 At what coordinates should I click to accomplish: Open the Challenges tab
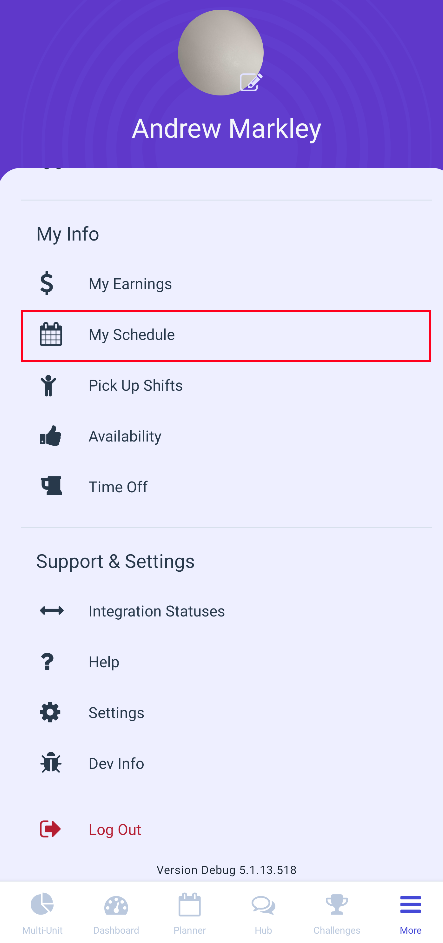tap(337, 913)
